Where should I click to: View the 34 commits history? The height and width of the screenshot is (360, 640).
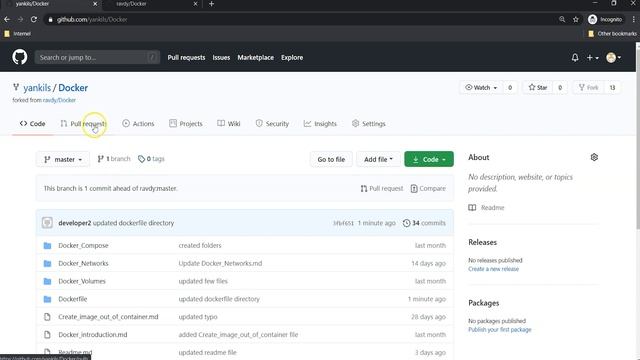coord(424,223)
